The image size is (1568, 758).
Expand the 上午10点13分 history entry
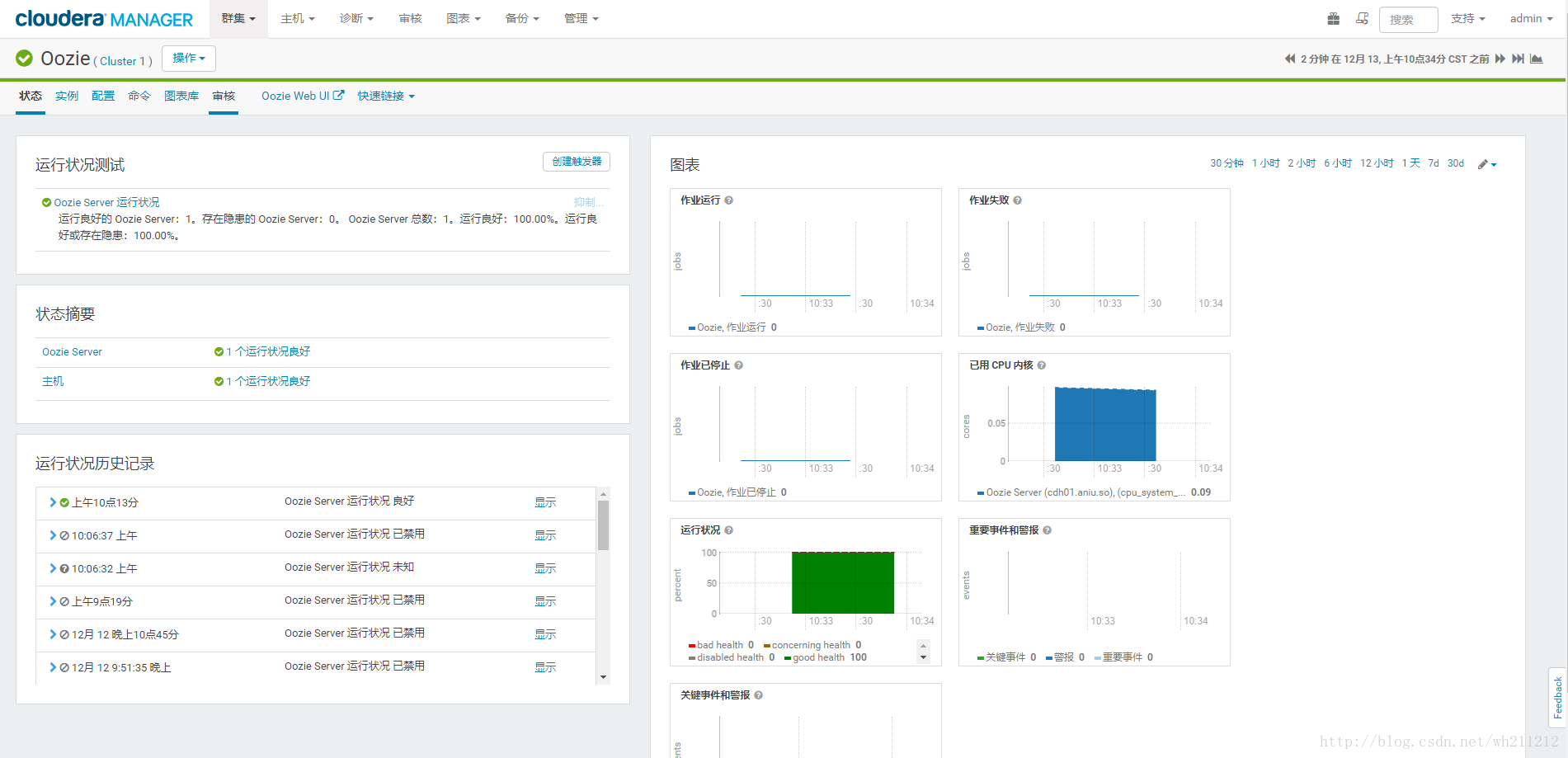pyautogui.click(x=53, y=502)
